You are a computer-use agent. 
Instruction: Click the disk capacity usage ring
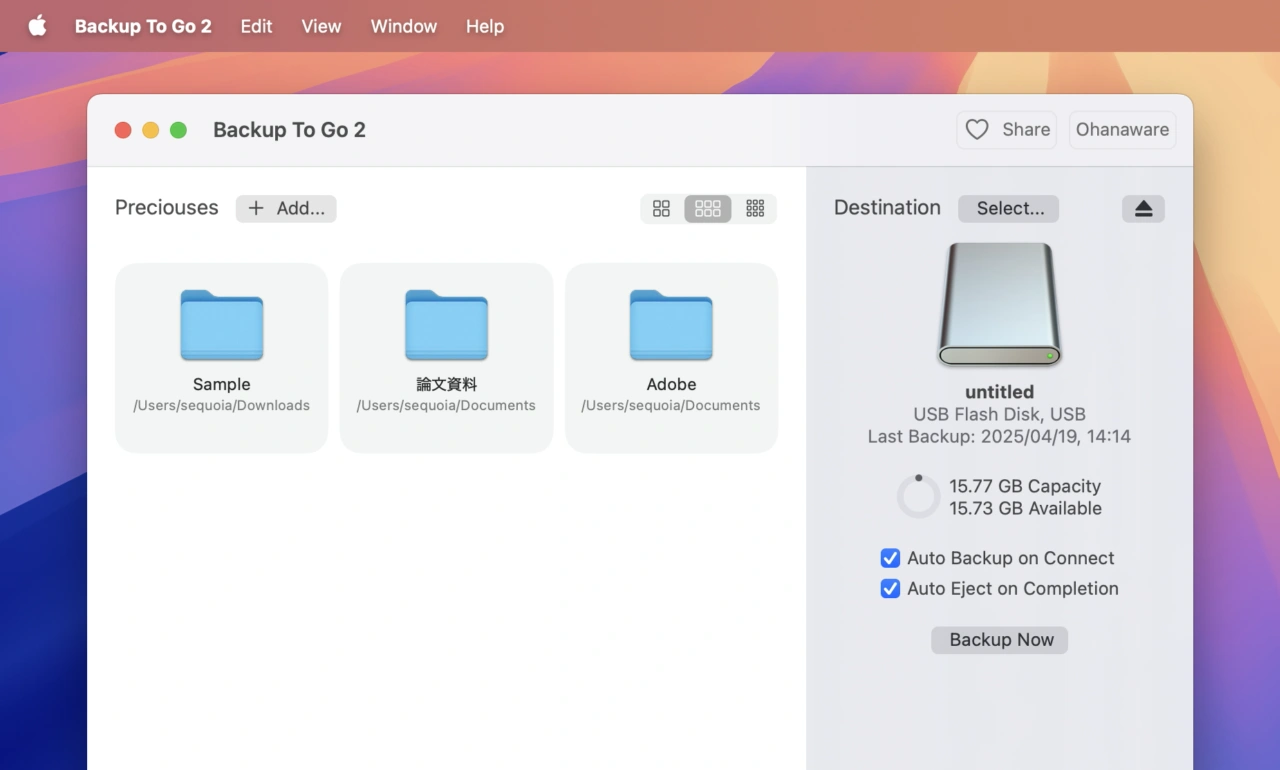tap(918, 497)
